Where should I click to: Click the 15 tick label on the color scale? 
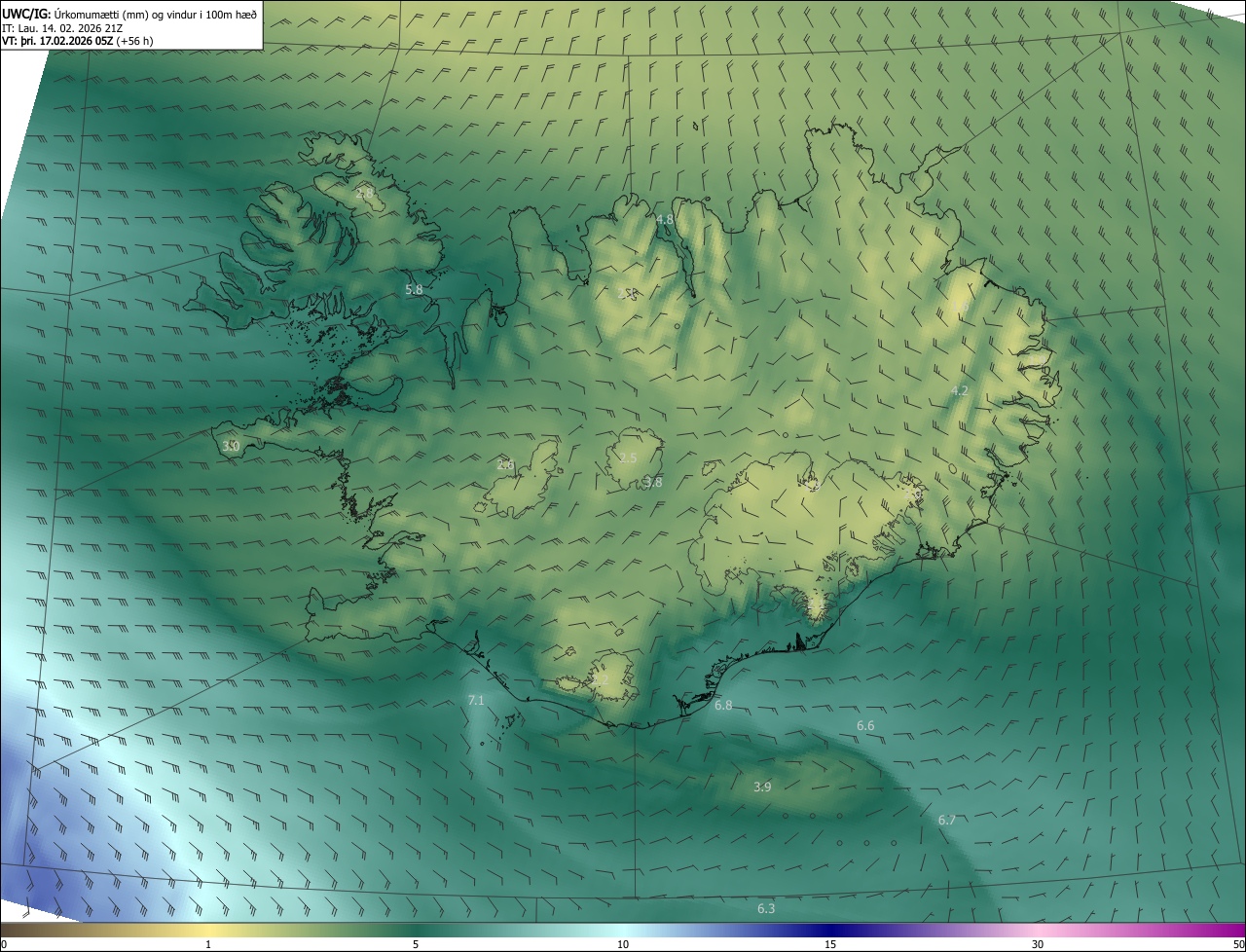click(x=830, y=944)
